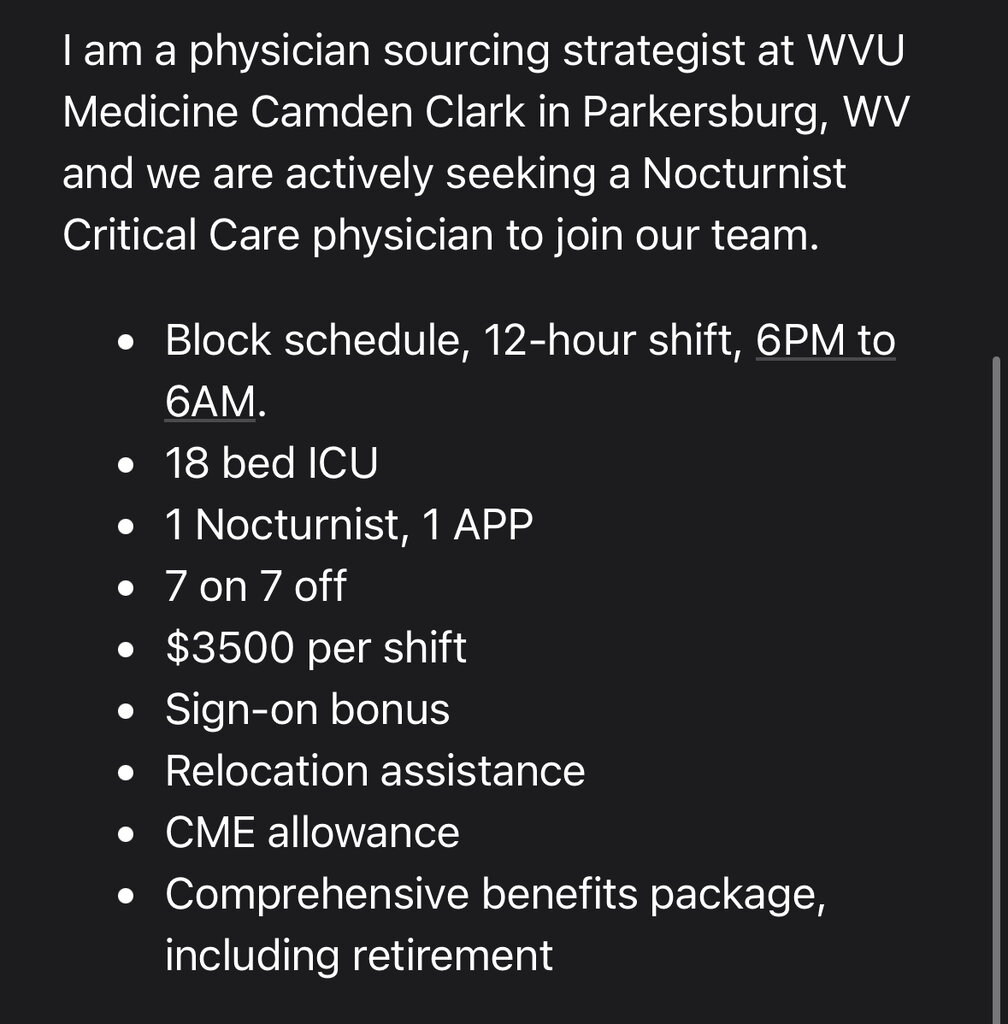The height and width of the screenshot is (1024, 1008).
Task: Click the bullet dot beside "Sign-on bonus"
Action: 126,711
